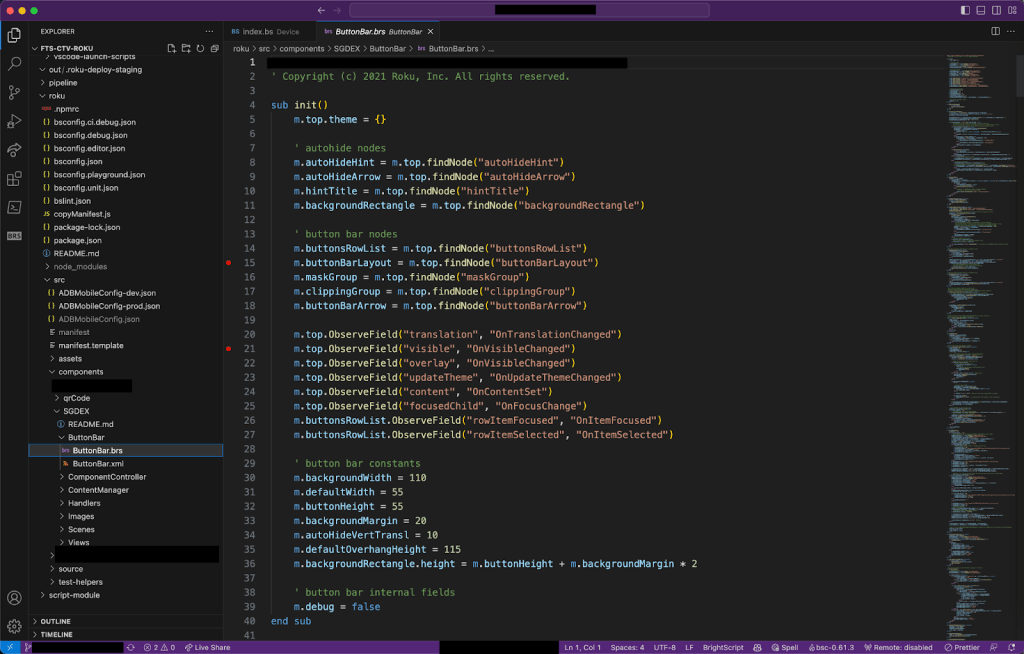Open the Manage settings gear icon
Viewport: 1024px width, 654px height.
tap(14, 626)
